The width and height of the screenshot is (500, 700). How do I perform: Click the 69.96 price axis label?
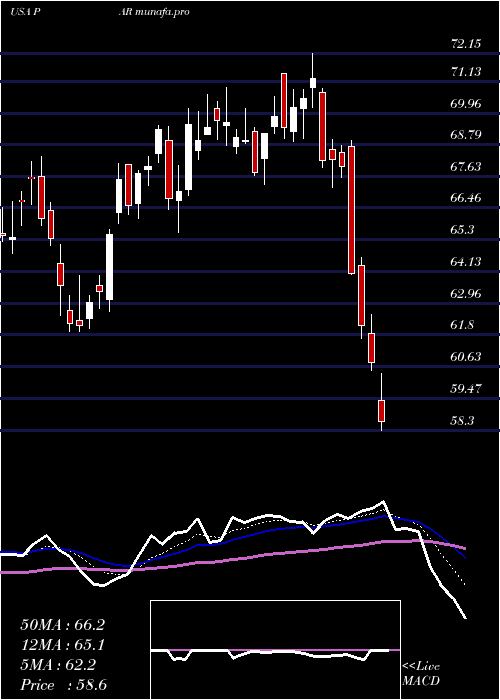pyautogui.click(x=466, y=104)
